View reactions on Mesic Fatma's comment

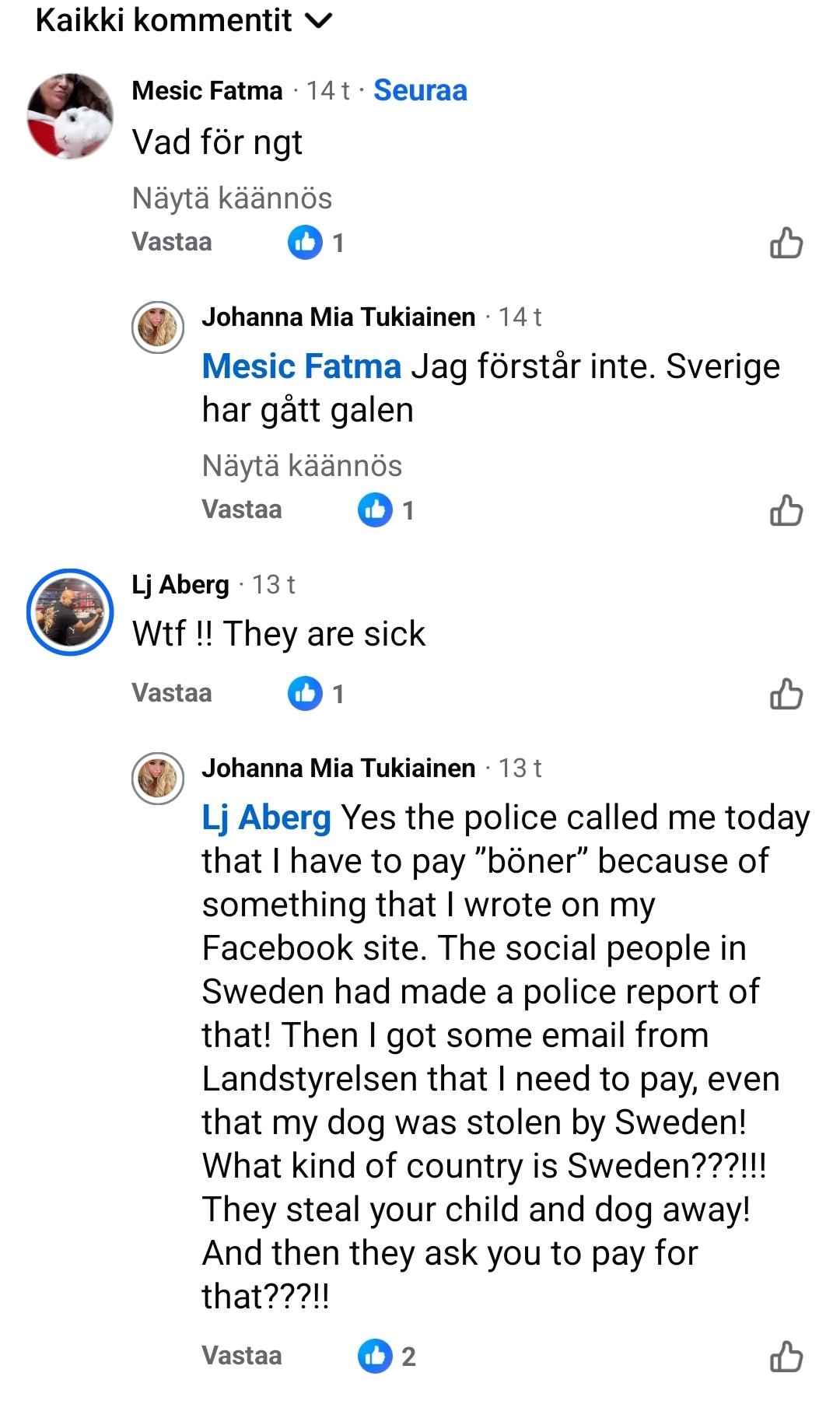(316, 243)
